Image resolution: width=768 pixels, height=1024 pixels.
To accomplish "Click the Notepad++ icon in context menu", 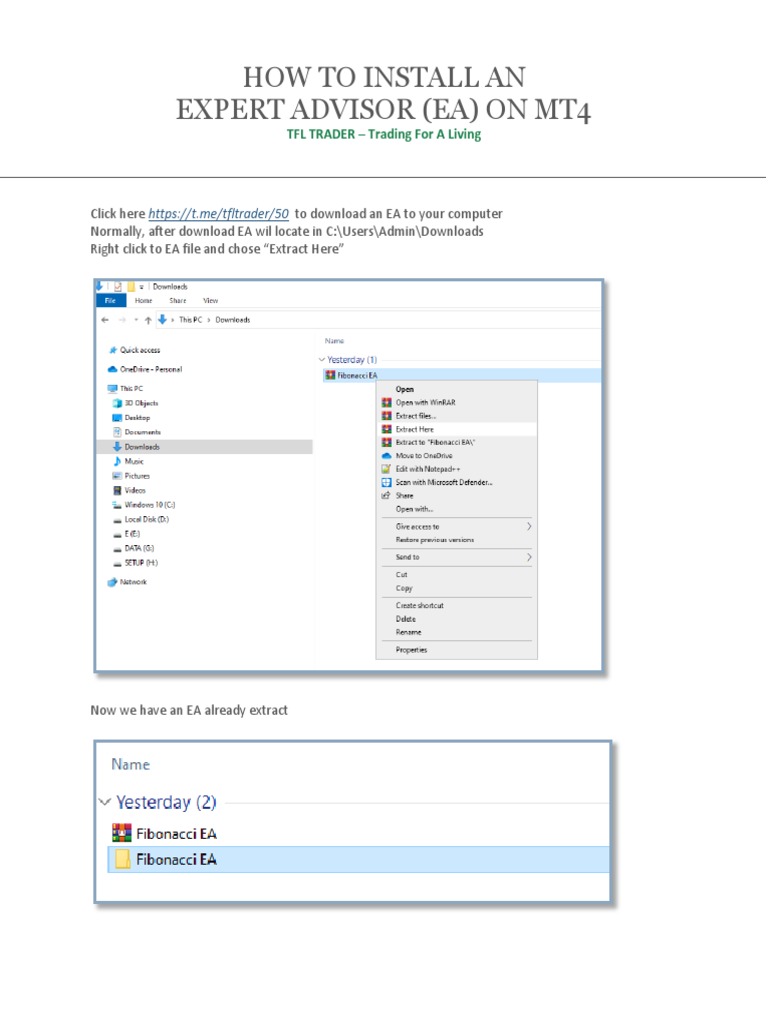I will [386, 469].
